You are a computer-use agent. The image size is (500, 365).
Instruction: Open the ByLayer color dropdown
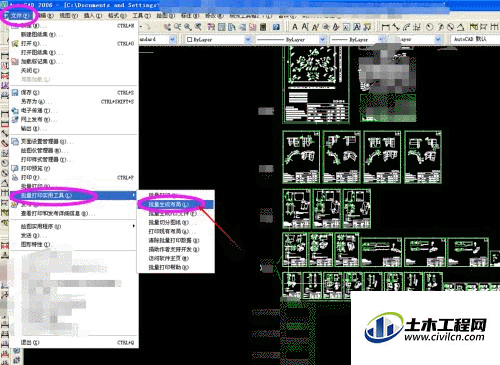pos(248,40)
